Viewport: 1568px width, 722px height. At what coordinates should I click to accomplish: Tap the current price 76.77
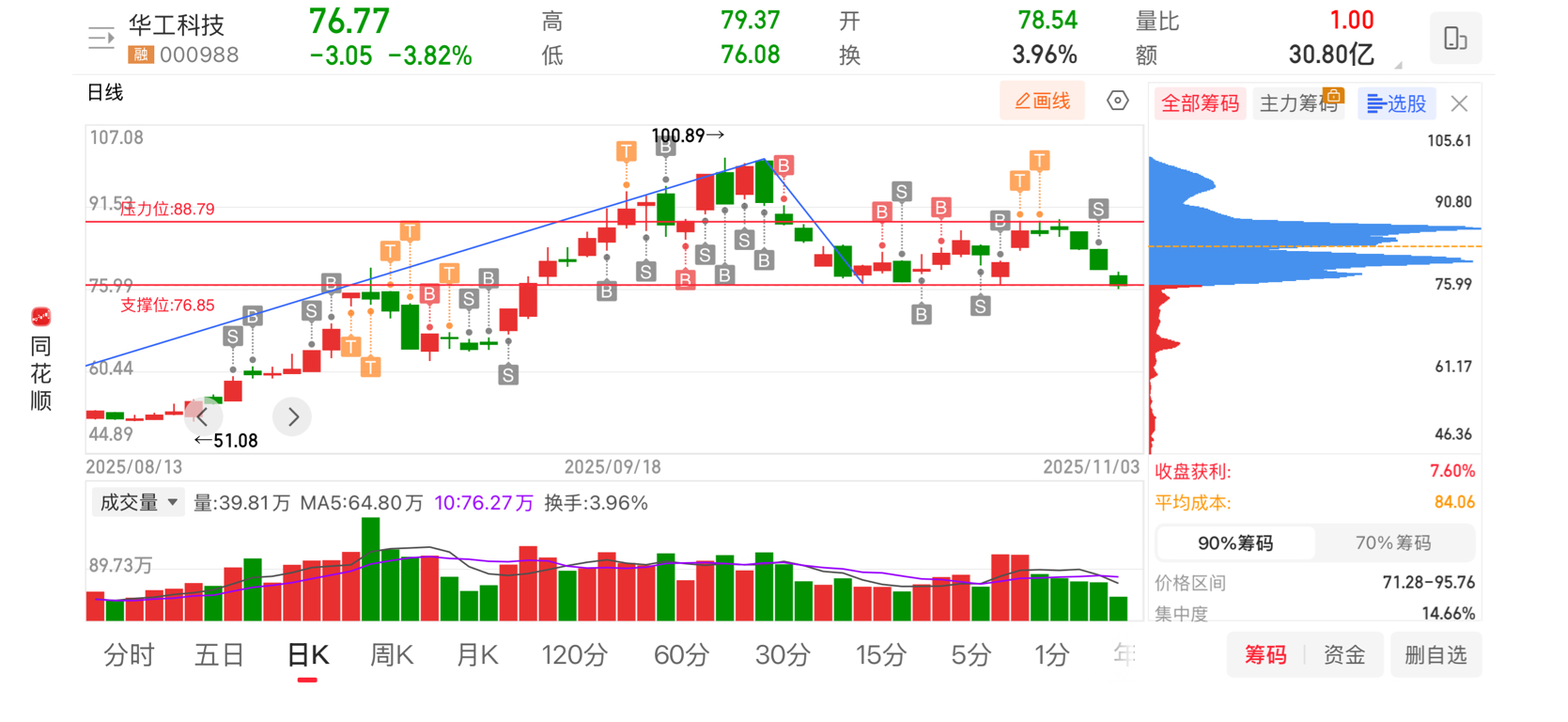[349, 21]
